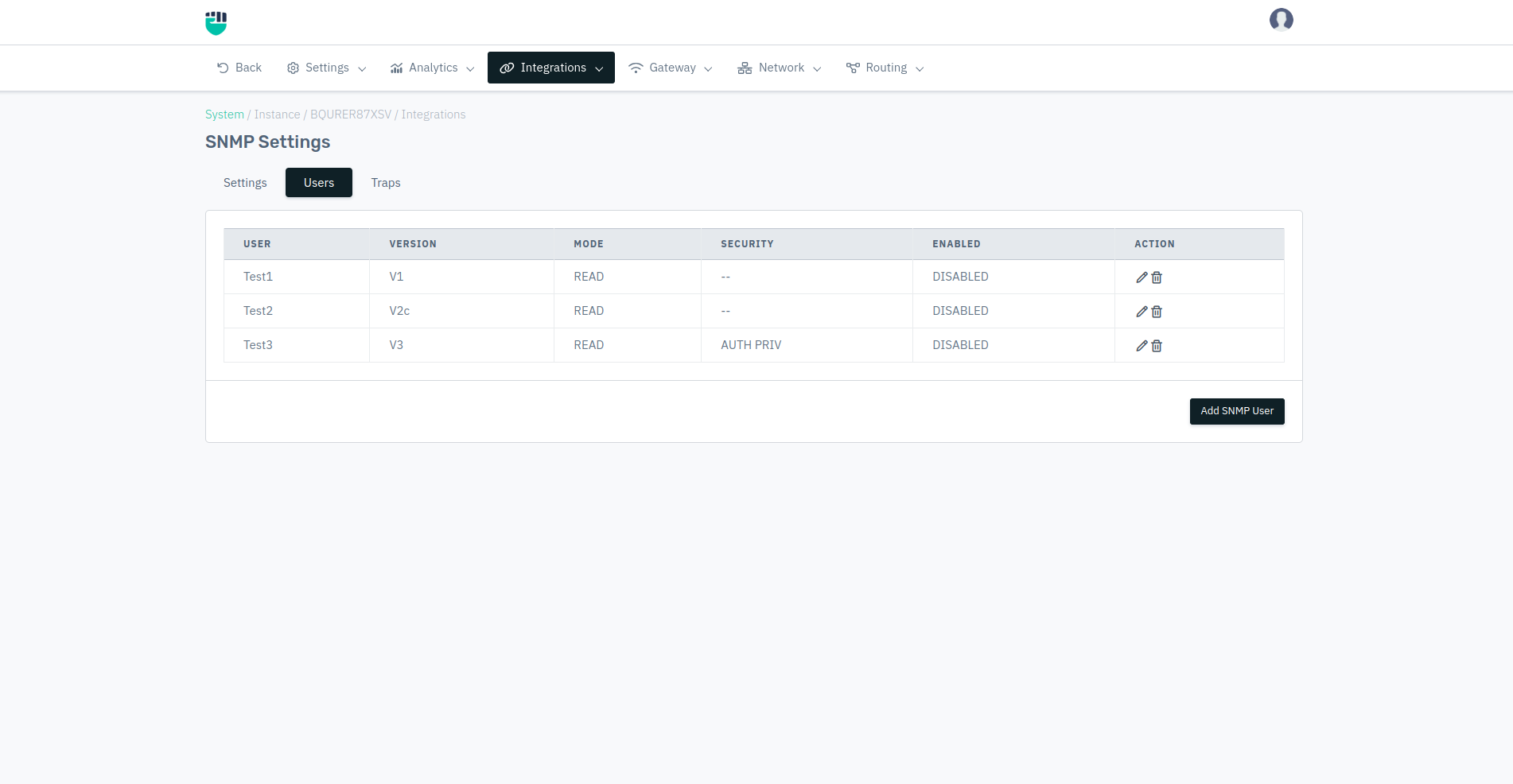Open the Analytics menu
1513x784 pixels.
coord(432,68)
